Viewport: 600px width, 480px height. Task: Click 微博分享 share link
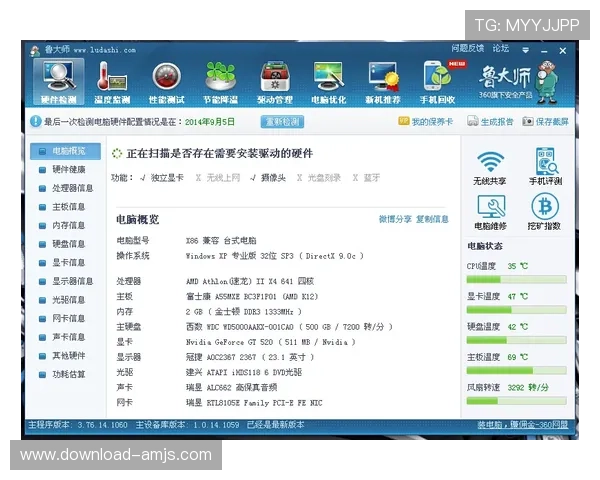395,219
